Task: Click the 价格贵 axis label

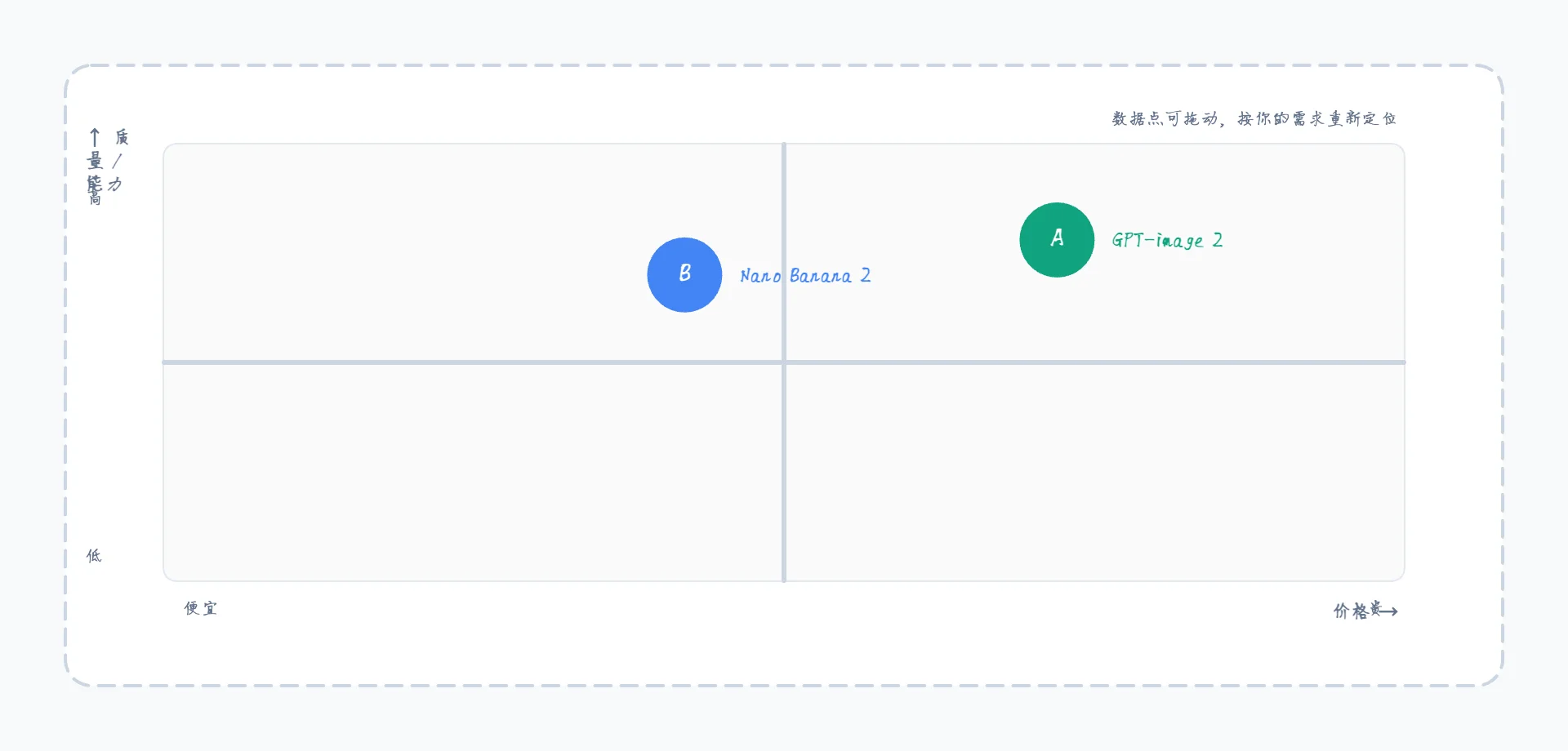Action: 1365,611
